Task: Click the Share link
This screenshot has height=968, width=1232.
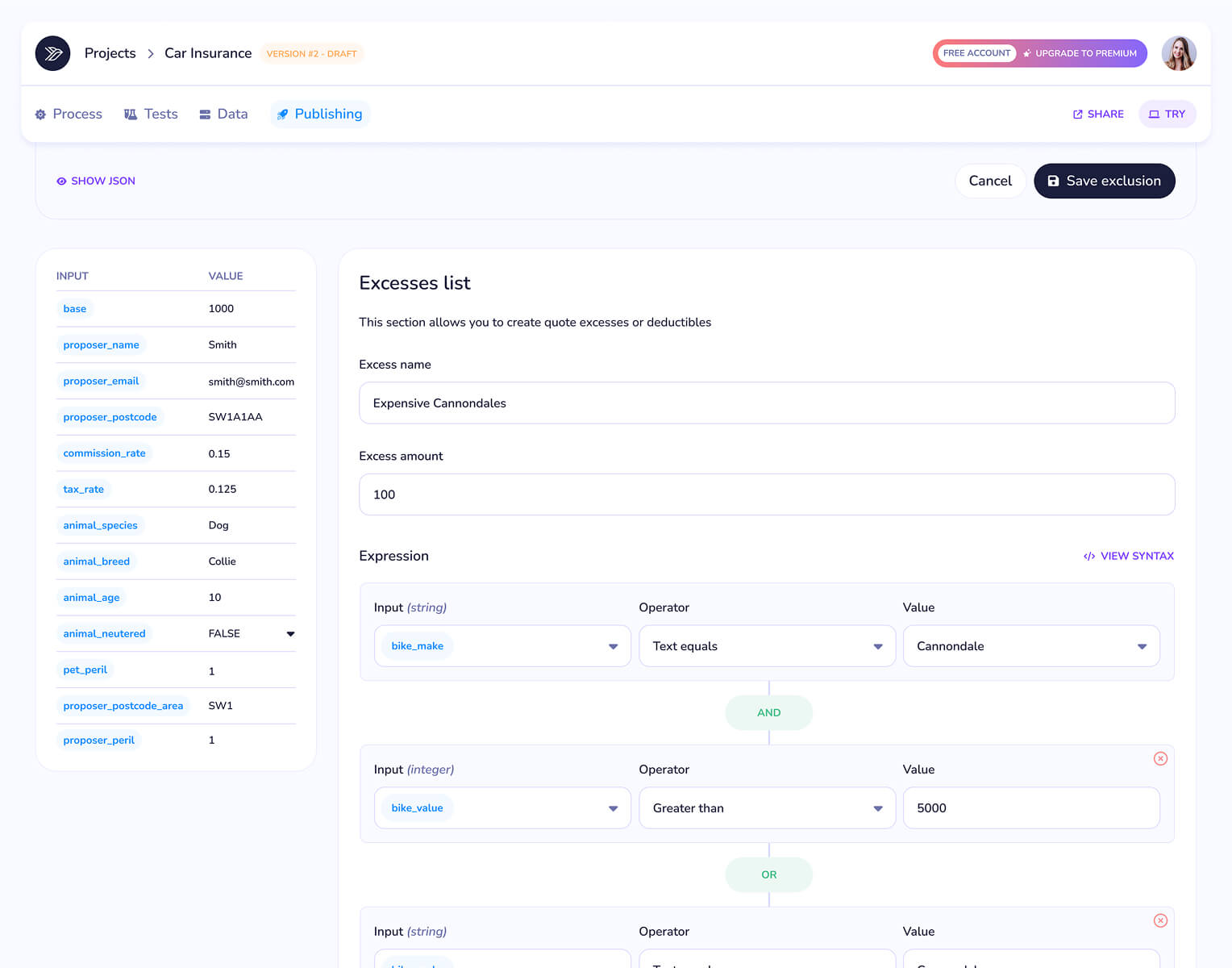Action: pyautogui.click(x=1098, y=114)
